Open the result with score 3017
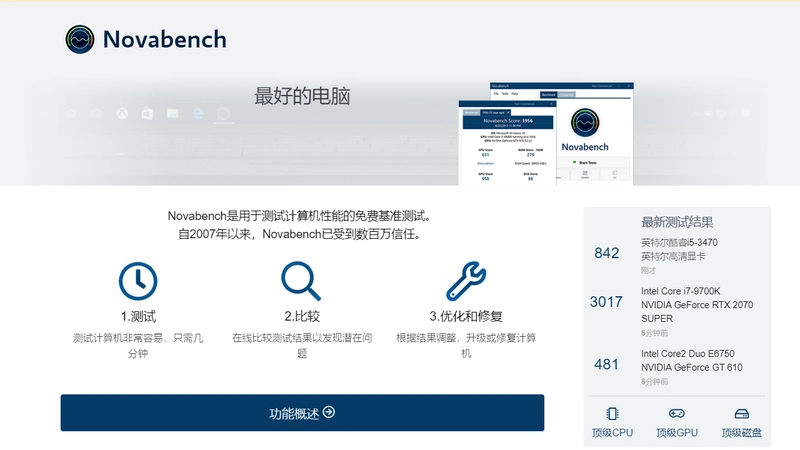This screenshot has height=450, width=800. coord(606,302)
